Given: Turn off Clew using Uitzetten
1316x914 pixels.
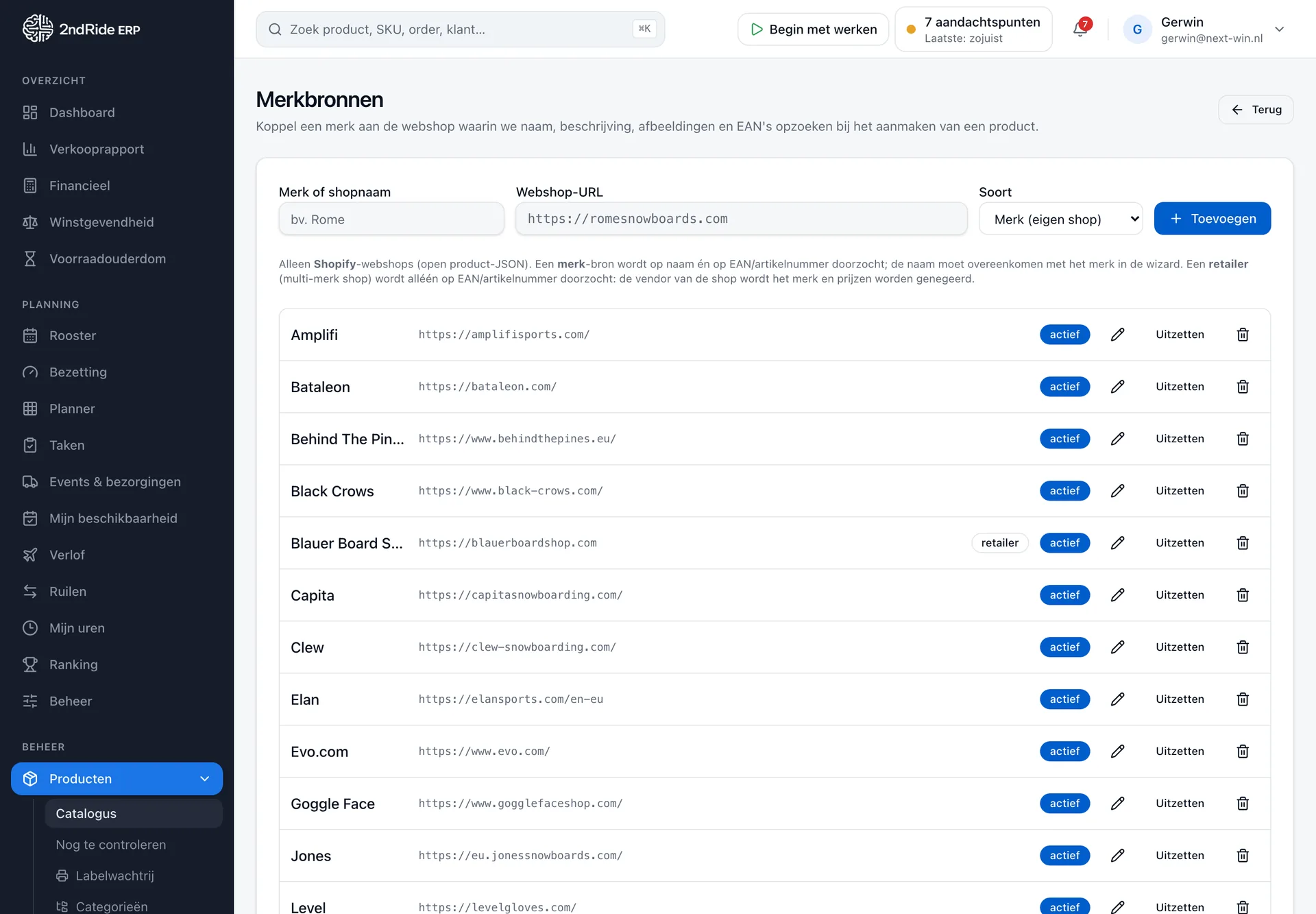Looking at the screenshot, I should [1180, 647].
